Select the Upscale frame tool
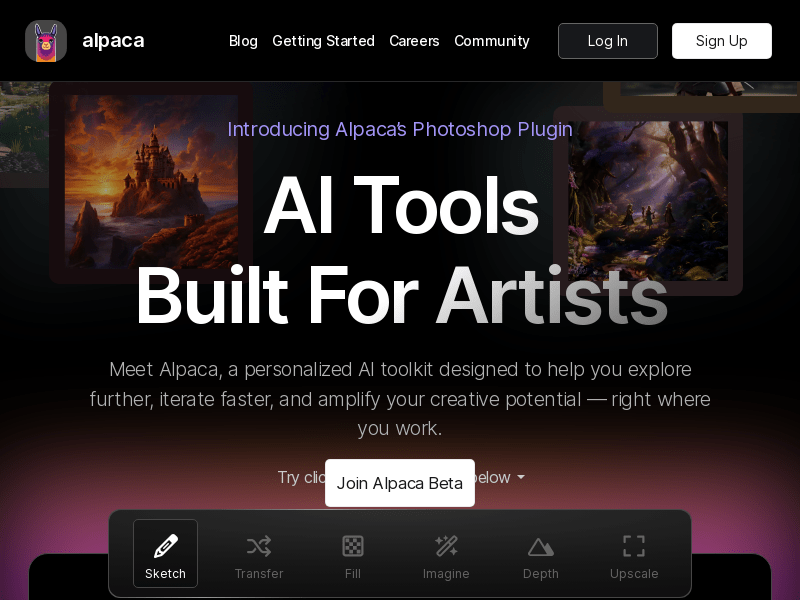The image size is (800, 600). click(x=634, y=553)
